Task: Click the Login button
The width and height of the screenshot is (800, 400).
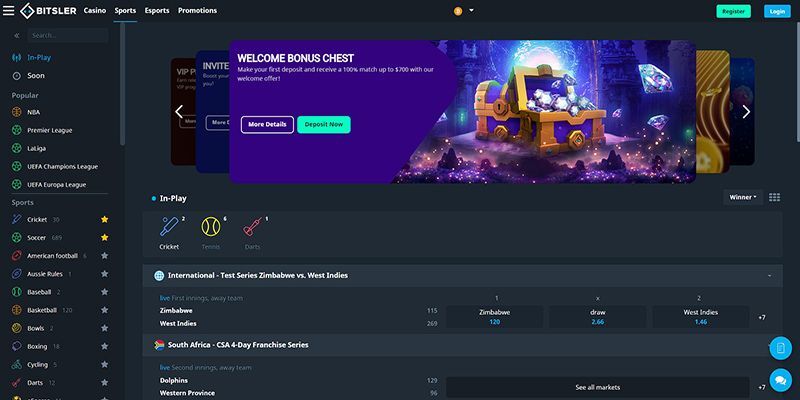Action: 777,11
